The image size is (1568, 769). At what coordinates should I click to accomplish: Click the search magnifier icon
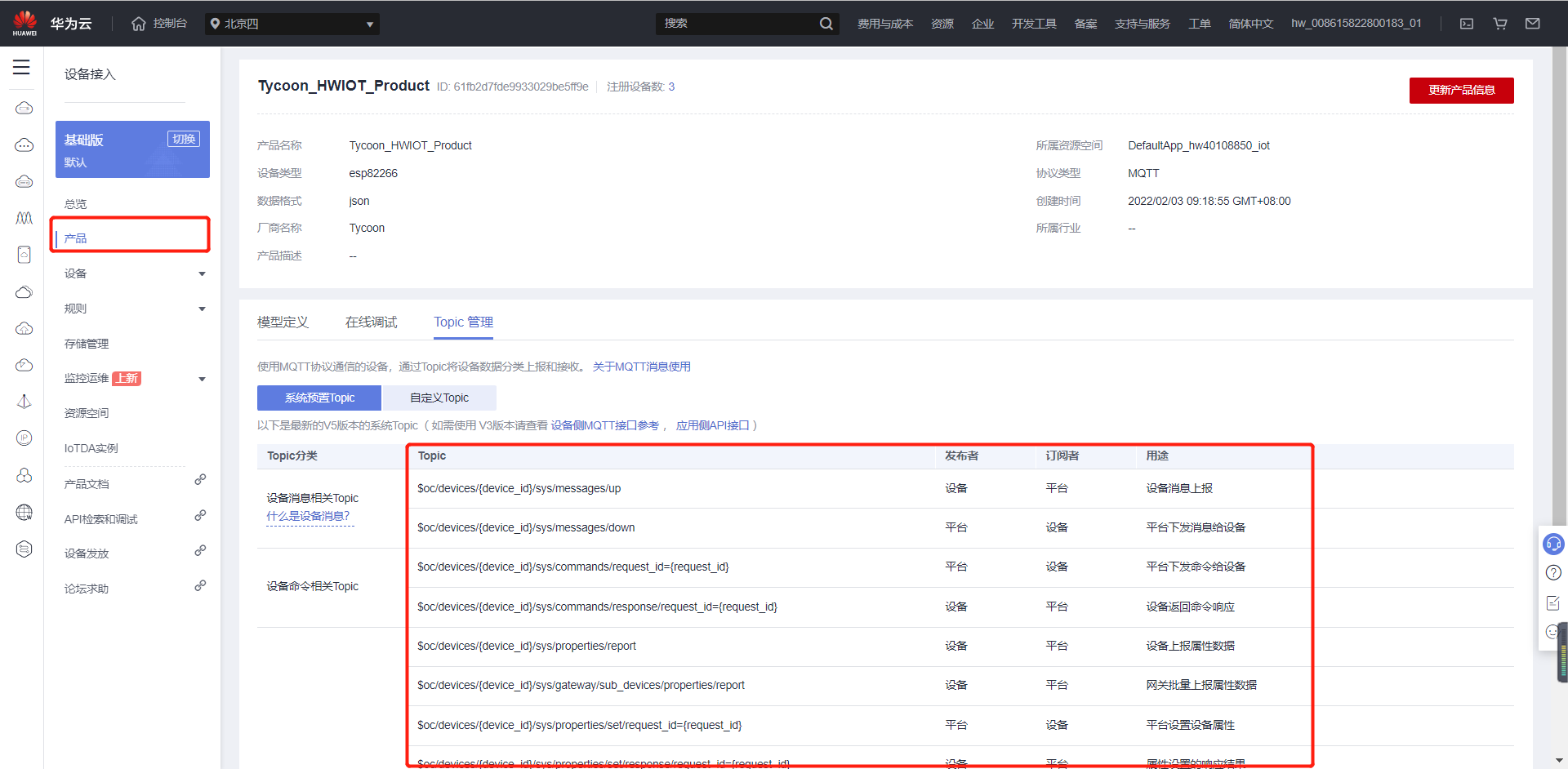(826, 24)
